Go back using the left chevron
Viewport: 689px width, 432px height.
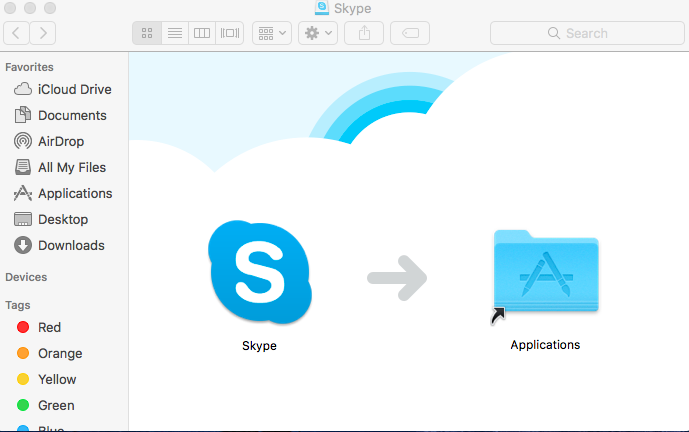point(16,33)
